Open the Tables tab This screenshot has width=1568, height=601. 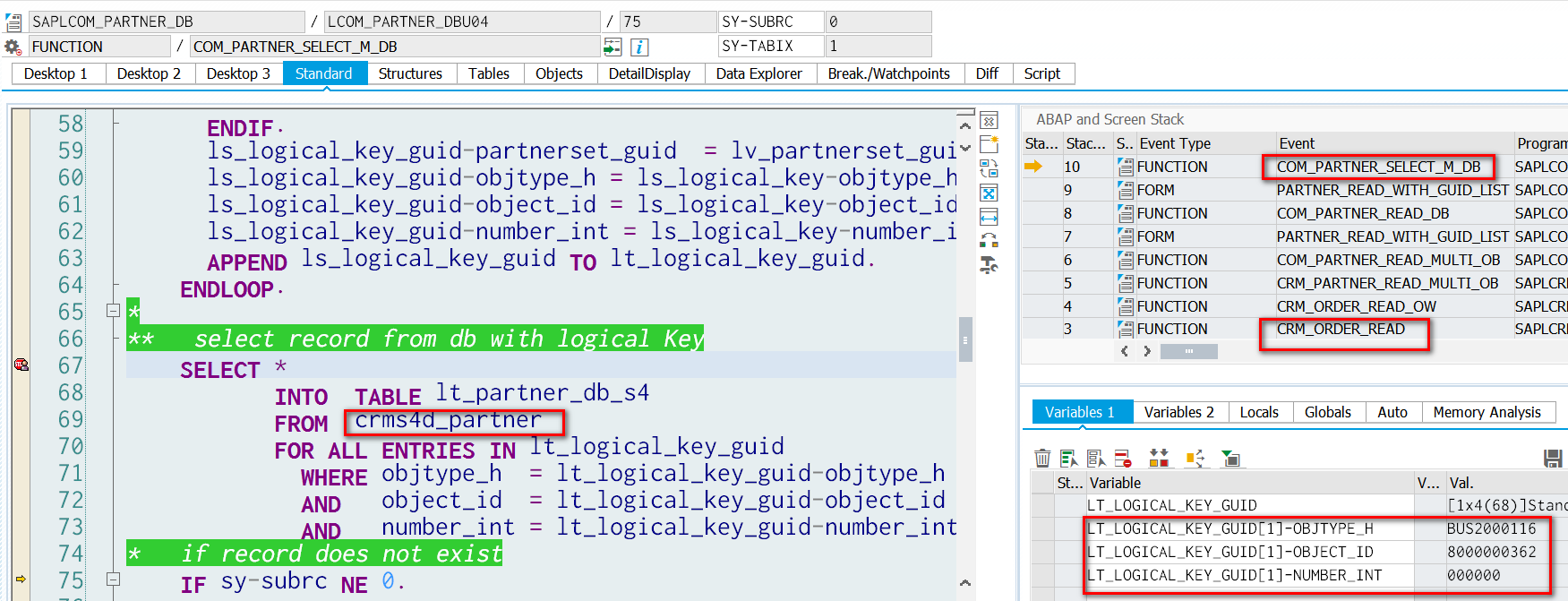489,73
